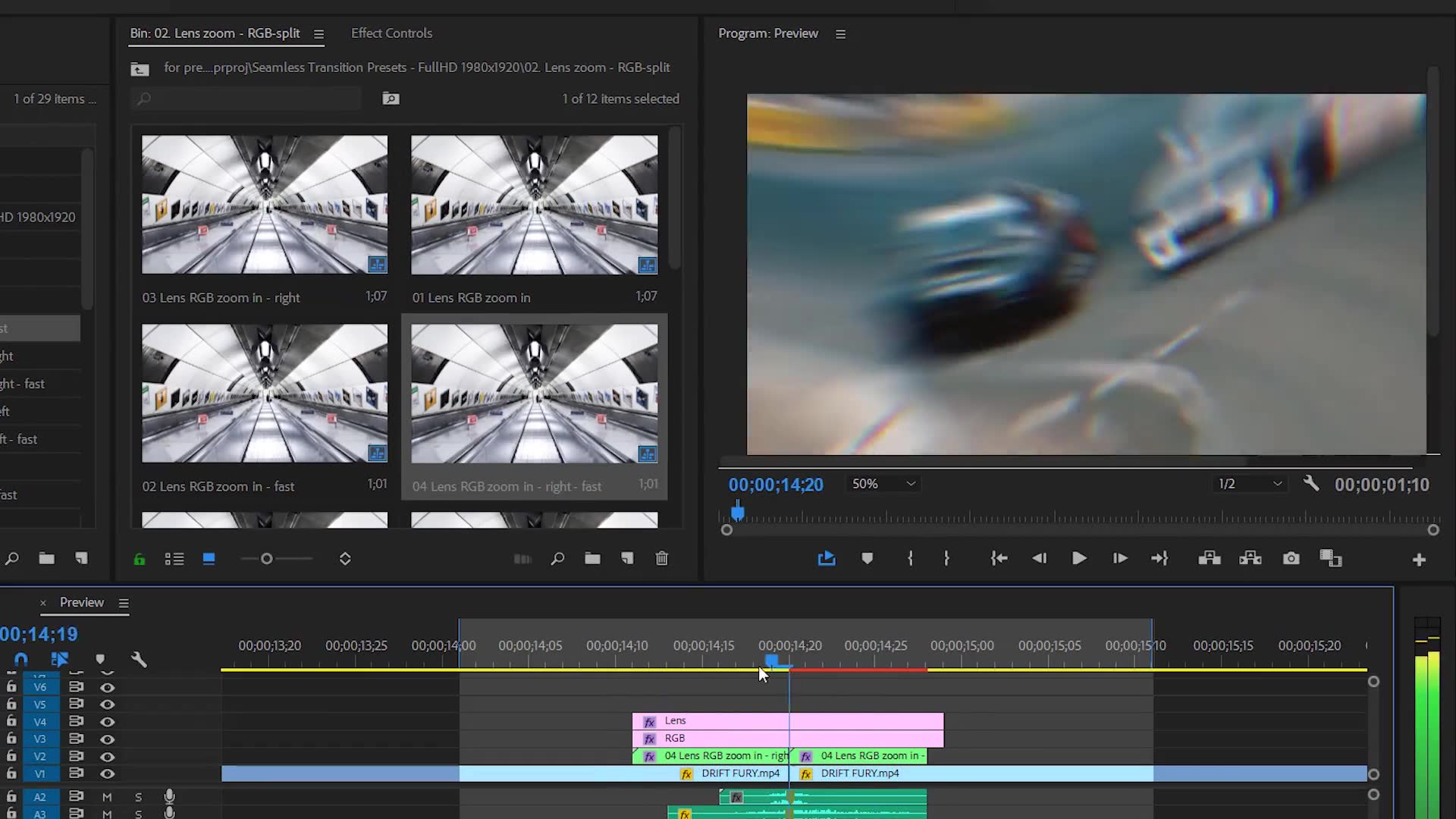Screen dimensions: 1456x819
Task: Open Comparison View in Program monitor
Action: click(1331, 559)
